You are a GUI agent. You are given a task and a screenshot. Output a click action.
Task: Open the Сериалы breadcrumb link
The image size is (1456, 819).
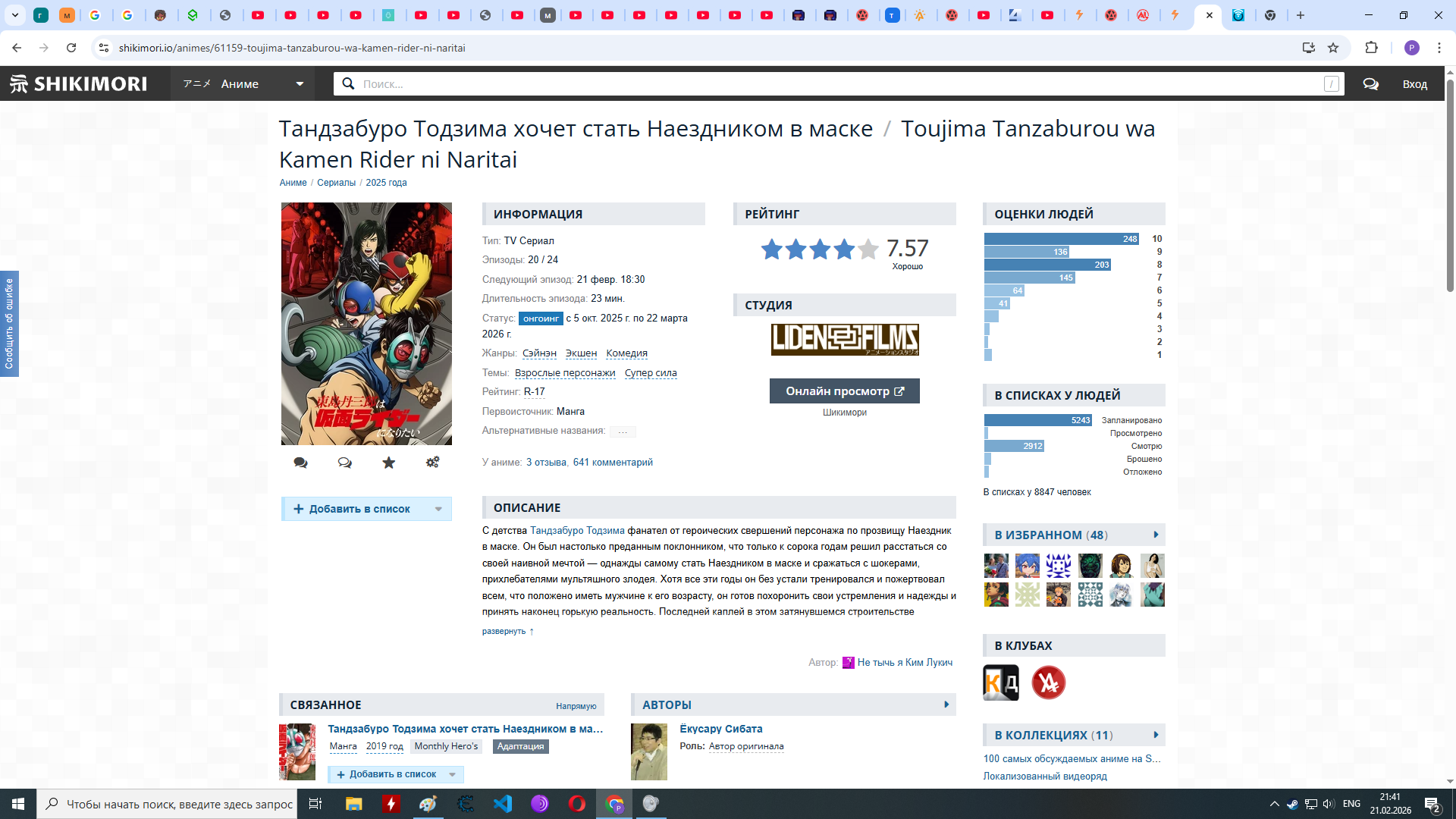[336, 183]
